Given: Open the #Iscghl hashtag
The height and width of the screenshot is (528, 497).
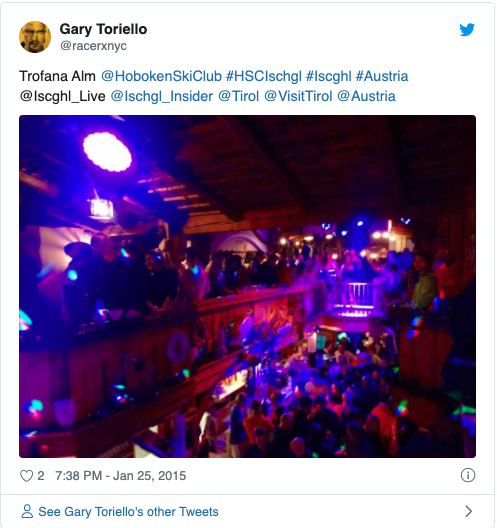Looking at the screenshot, I should click(329, 76).
